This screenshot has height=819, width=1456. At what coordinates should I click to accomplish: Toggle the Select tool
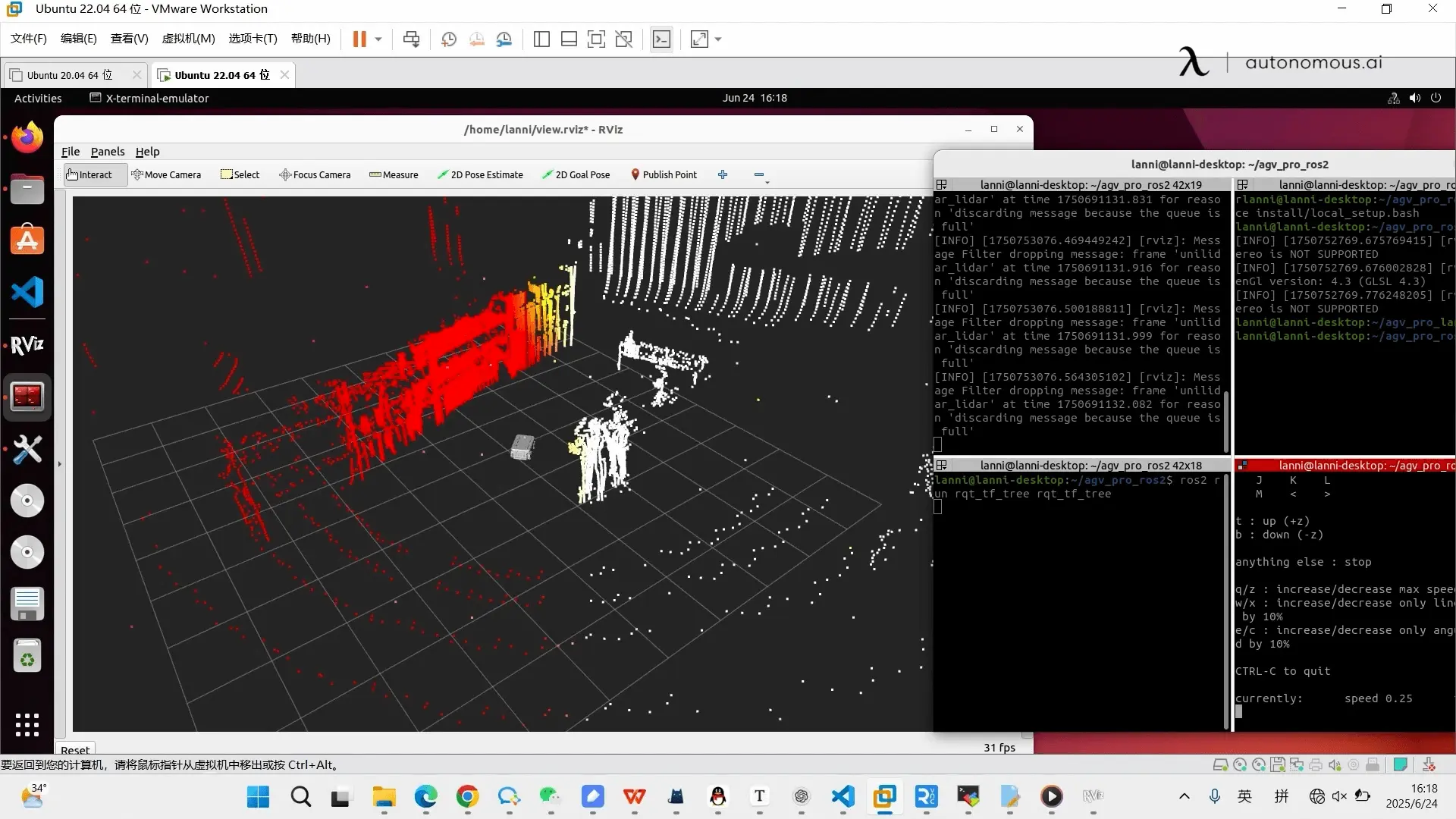240,174
